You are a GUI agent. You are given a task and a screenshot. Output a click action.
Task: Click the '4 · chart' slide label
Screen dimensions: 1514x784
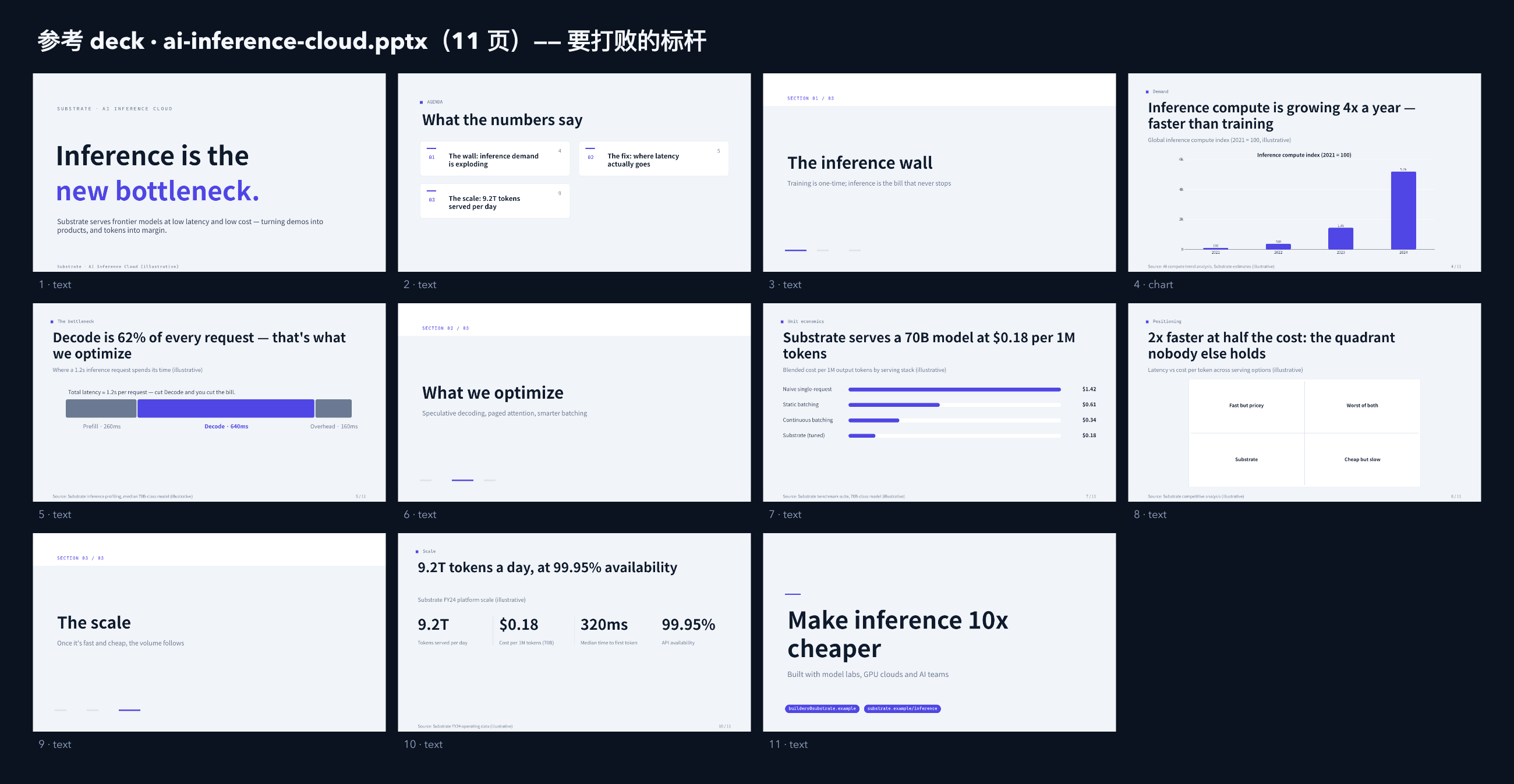tap(1153, 285)
